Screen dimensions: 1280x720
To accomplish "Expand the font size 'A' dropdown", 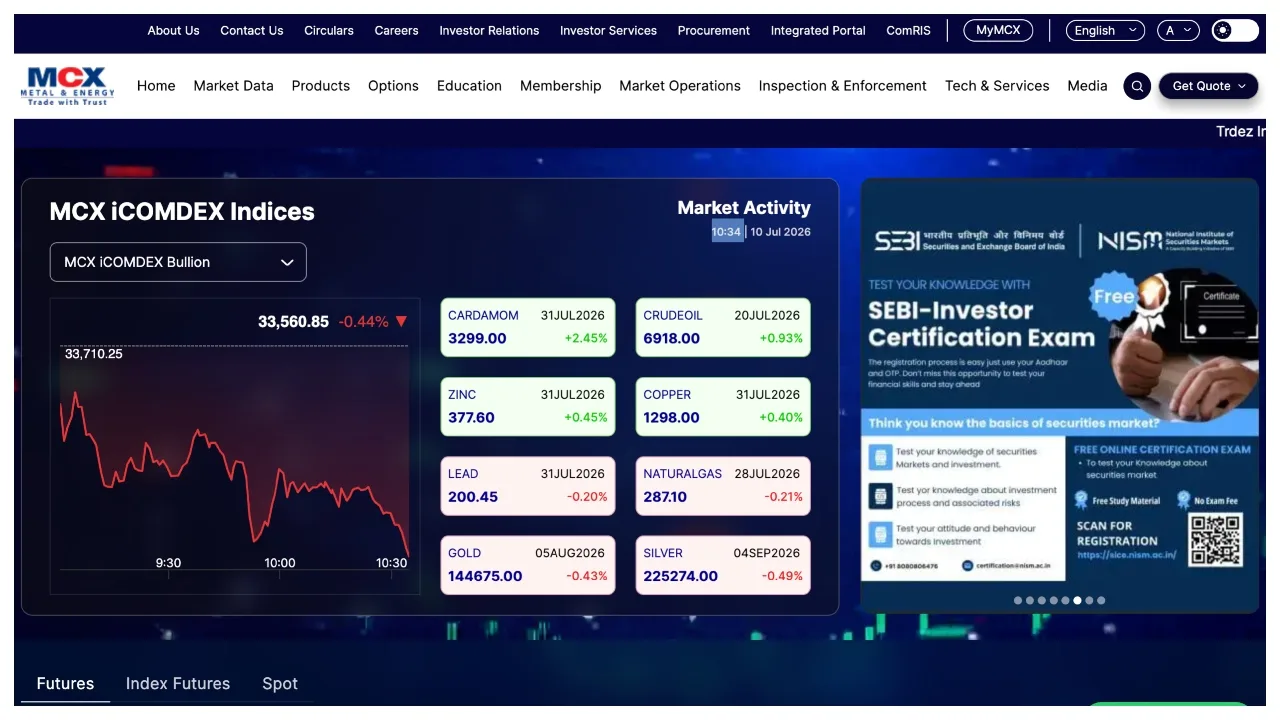I will [1178, 30].
